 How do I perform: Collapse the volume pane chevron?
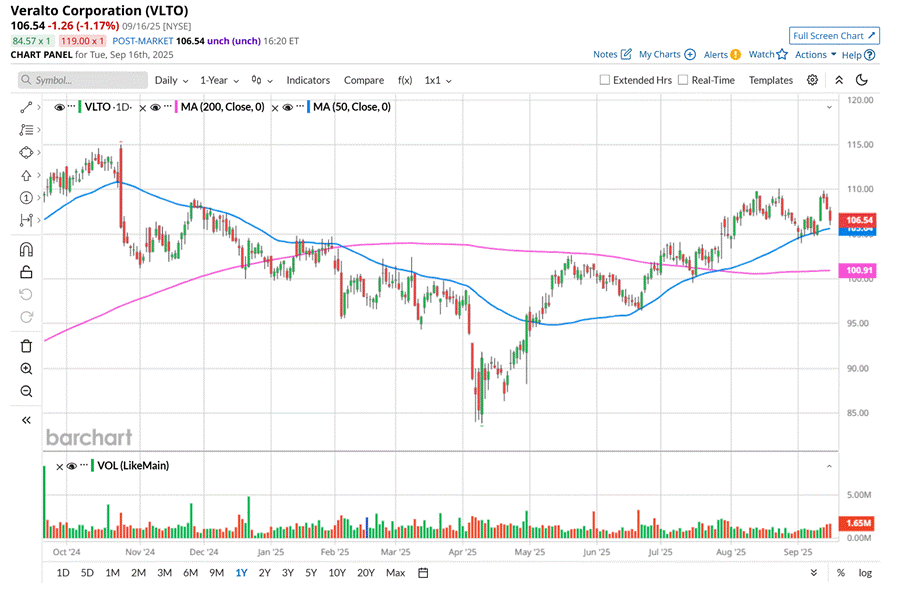tap(829, 466)
